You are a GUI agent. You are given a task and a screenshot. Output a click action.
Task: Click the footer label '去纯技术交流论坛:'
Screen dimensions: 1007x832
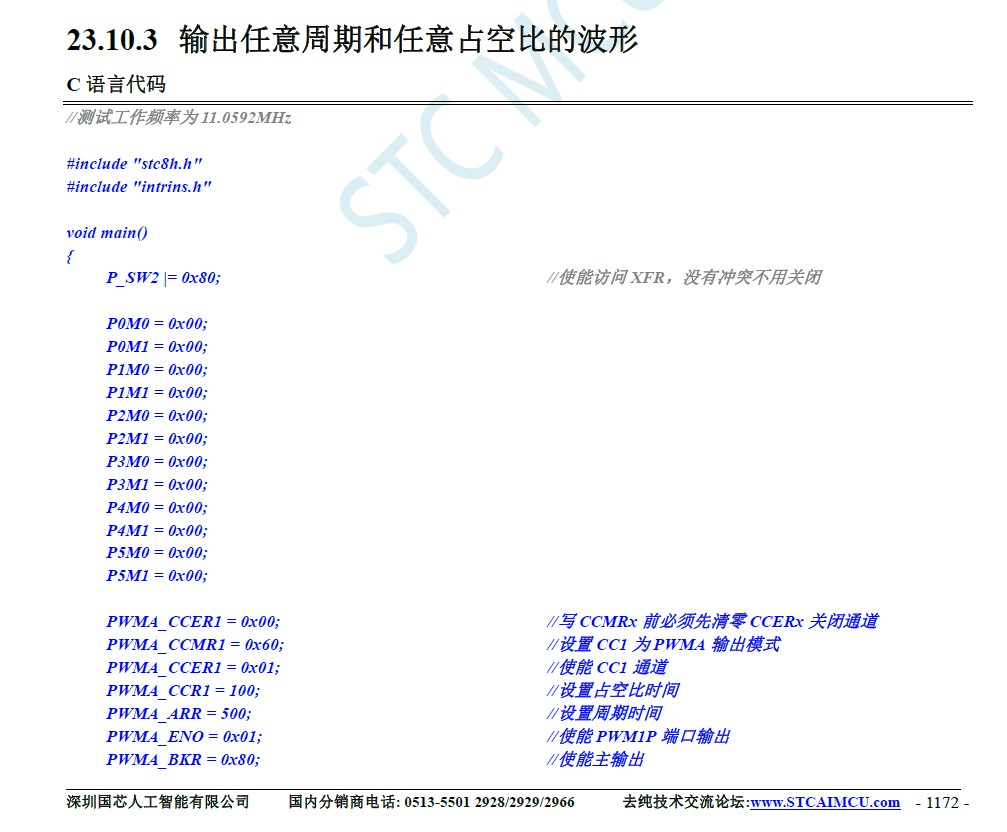click(686, 802)
